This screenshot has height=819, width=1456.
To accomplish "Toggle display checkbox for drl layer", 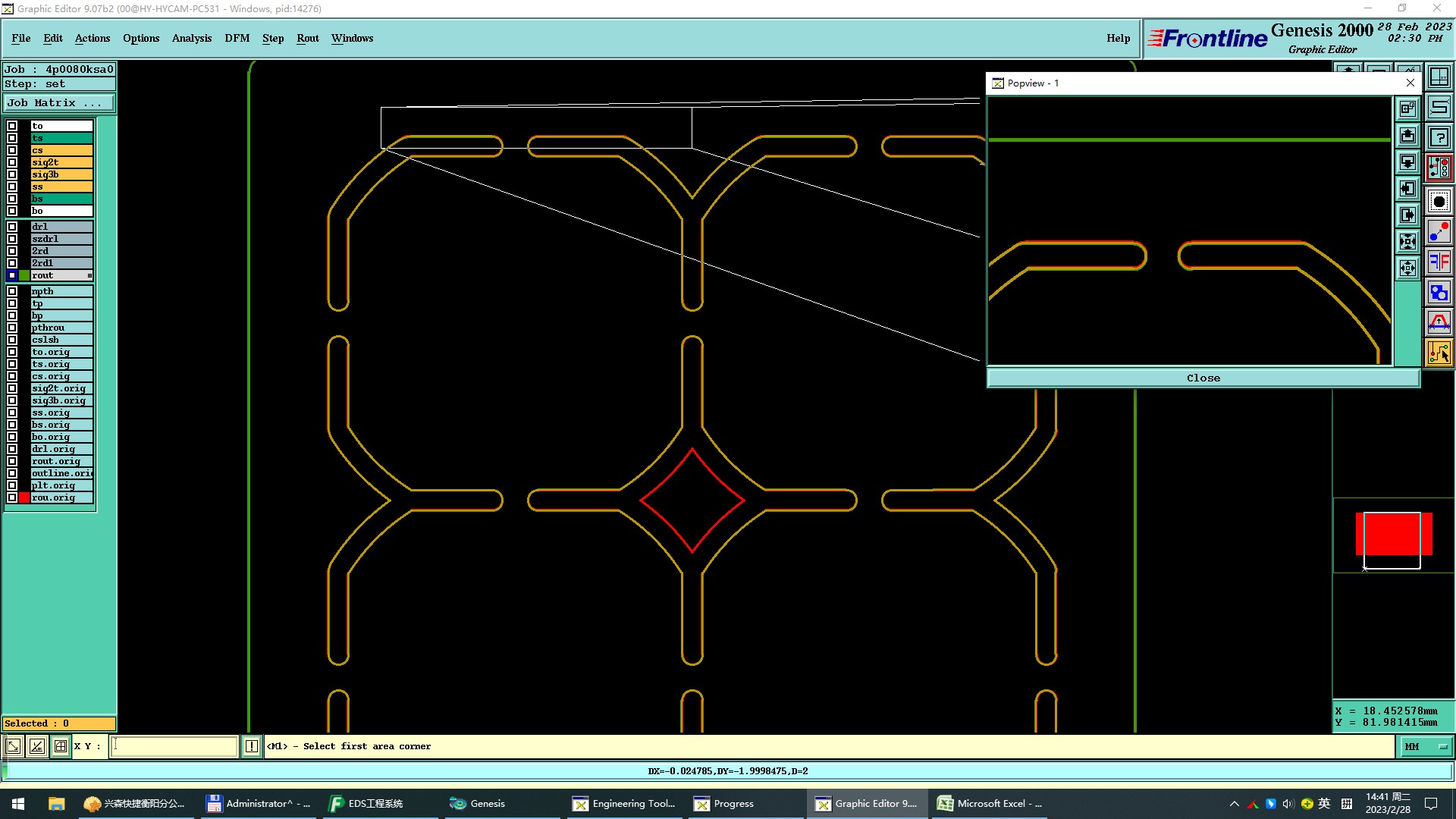I will point(12,227).
